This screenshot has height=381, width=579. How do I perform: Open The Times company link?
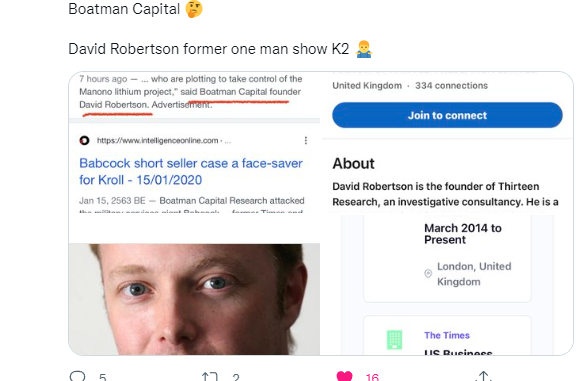pyautogui.click(x=447, y=335)
